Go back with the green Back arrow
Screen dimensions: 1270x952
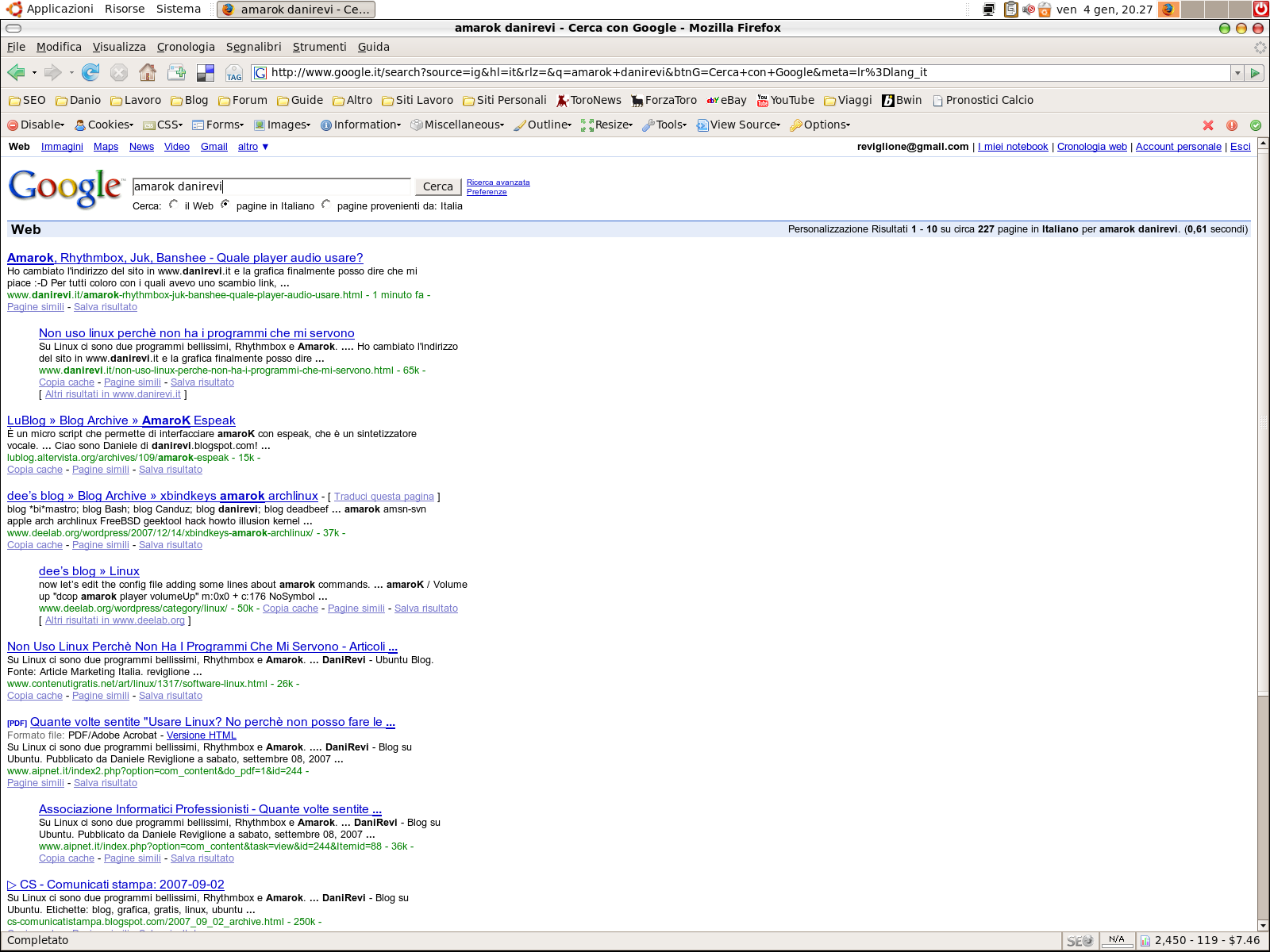pos(16,73)
